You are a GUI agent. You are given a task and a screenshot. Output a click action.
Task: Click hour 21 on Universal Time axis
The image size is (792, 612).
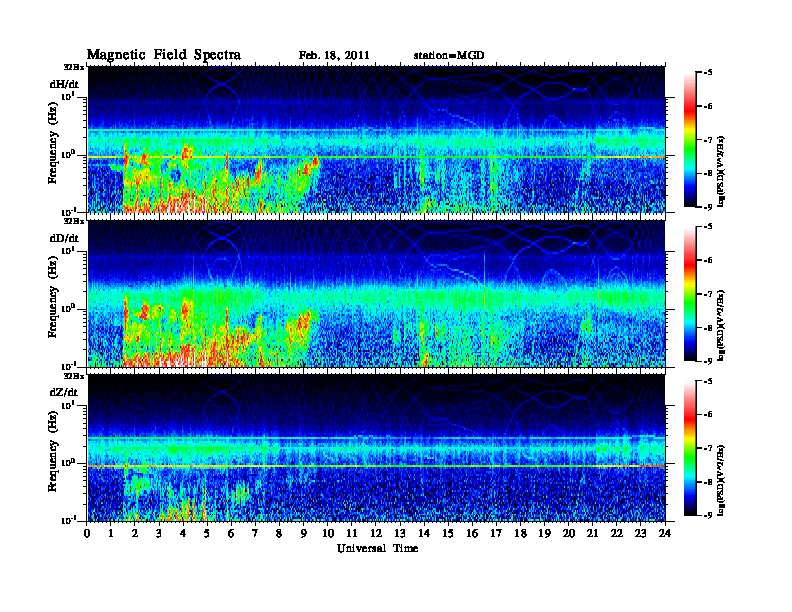coord(592,534)
